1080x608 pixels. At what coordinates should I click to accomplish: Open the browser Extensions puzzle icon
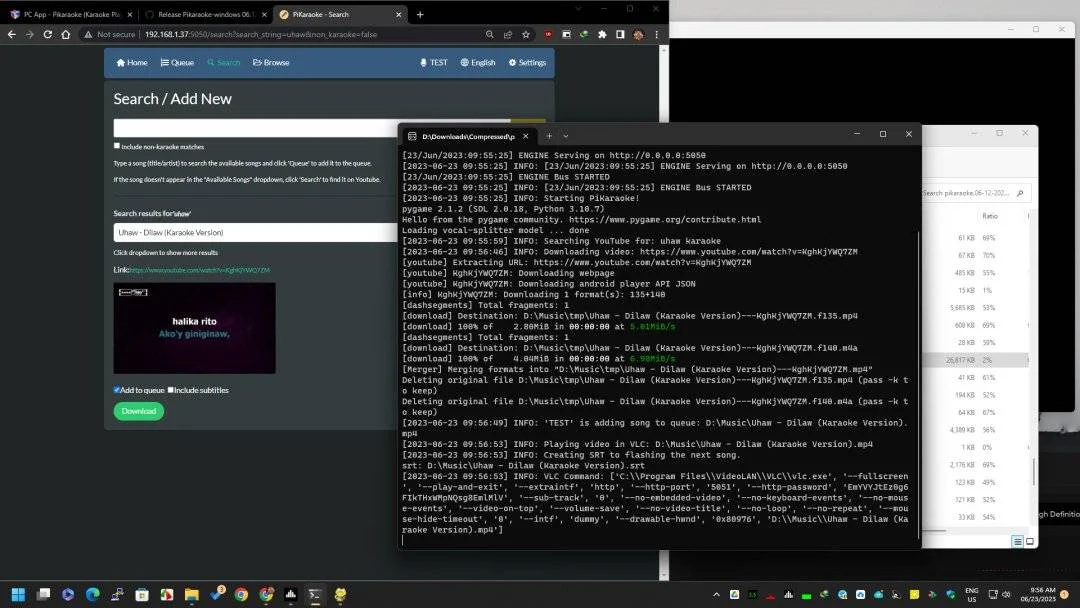coord(602,34)
